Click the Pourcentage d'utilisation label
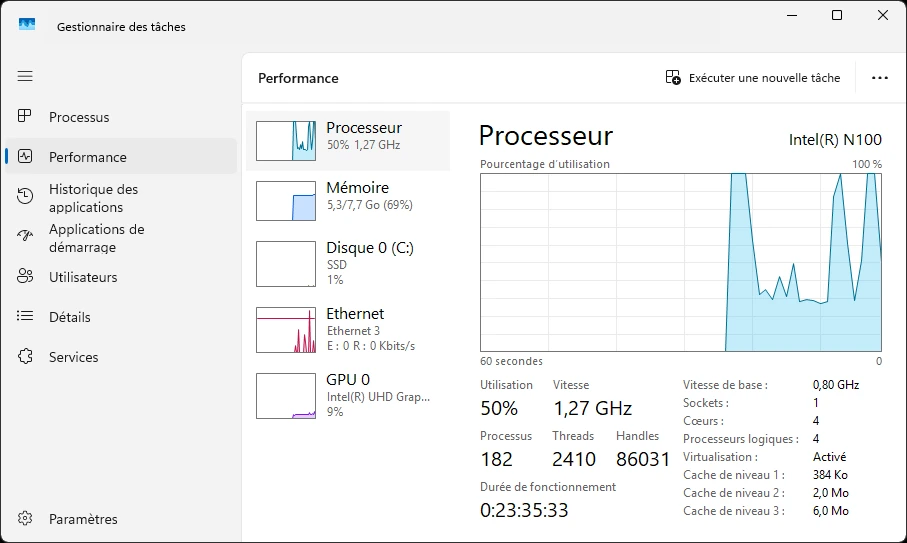 [x=545, y=164]
